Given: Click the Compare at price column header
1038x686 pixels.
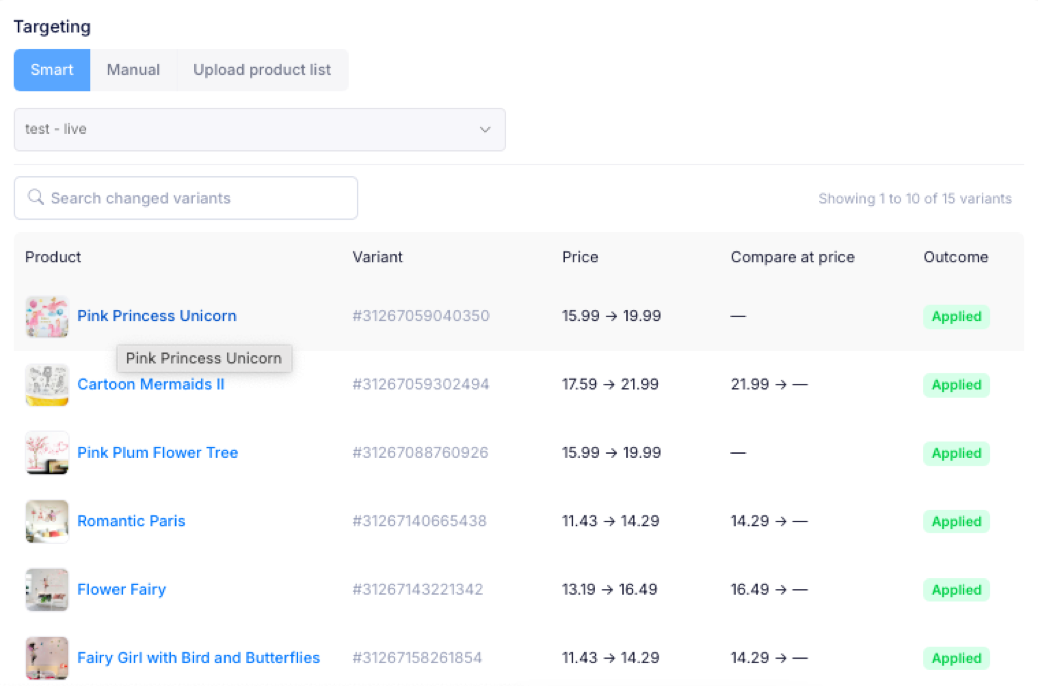Looking at the screenshot, I should 792,257.
